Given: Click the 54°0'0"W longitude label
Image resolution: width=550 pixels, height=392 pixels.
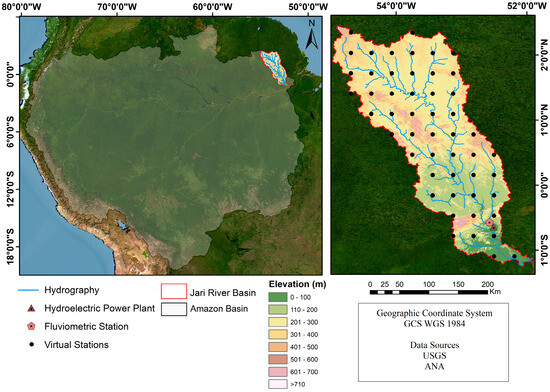Looking at the screenshot, I should tap(396, 6).
